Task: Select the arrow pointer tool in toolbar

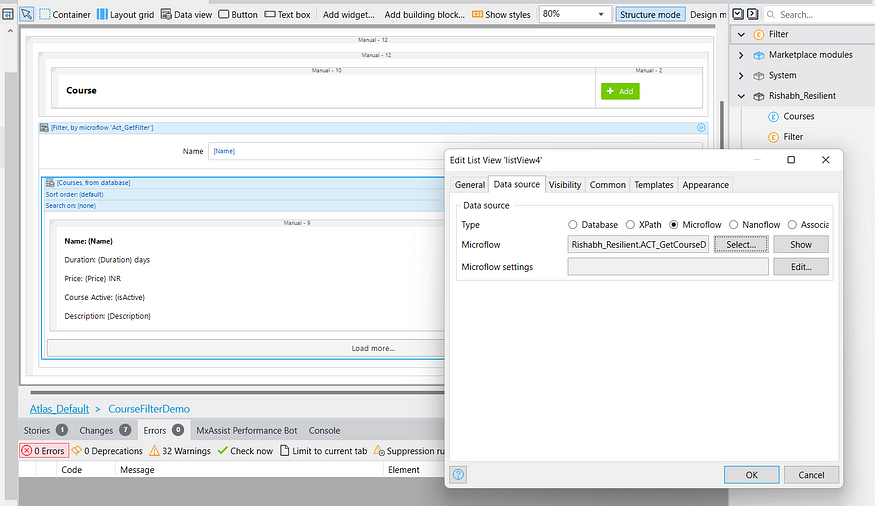Action: click(x=26, y=14)
